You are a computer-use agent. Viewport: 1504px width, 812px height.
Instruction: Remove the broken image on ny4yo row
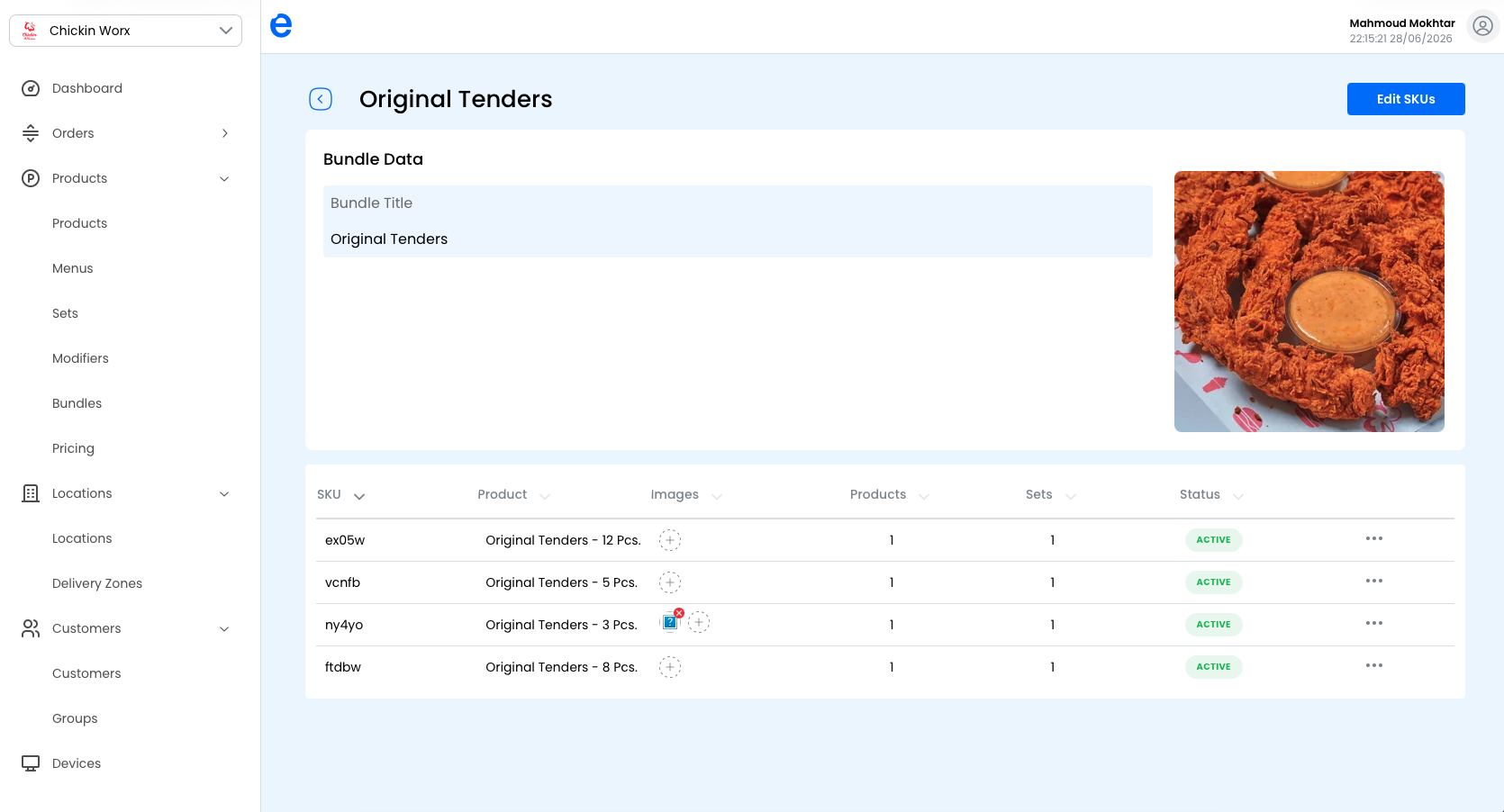tap(679, 613)
